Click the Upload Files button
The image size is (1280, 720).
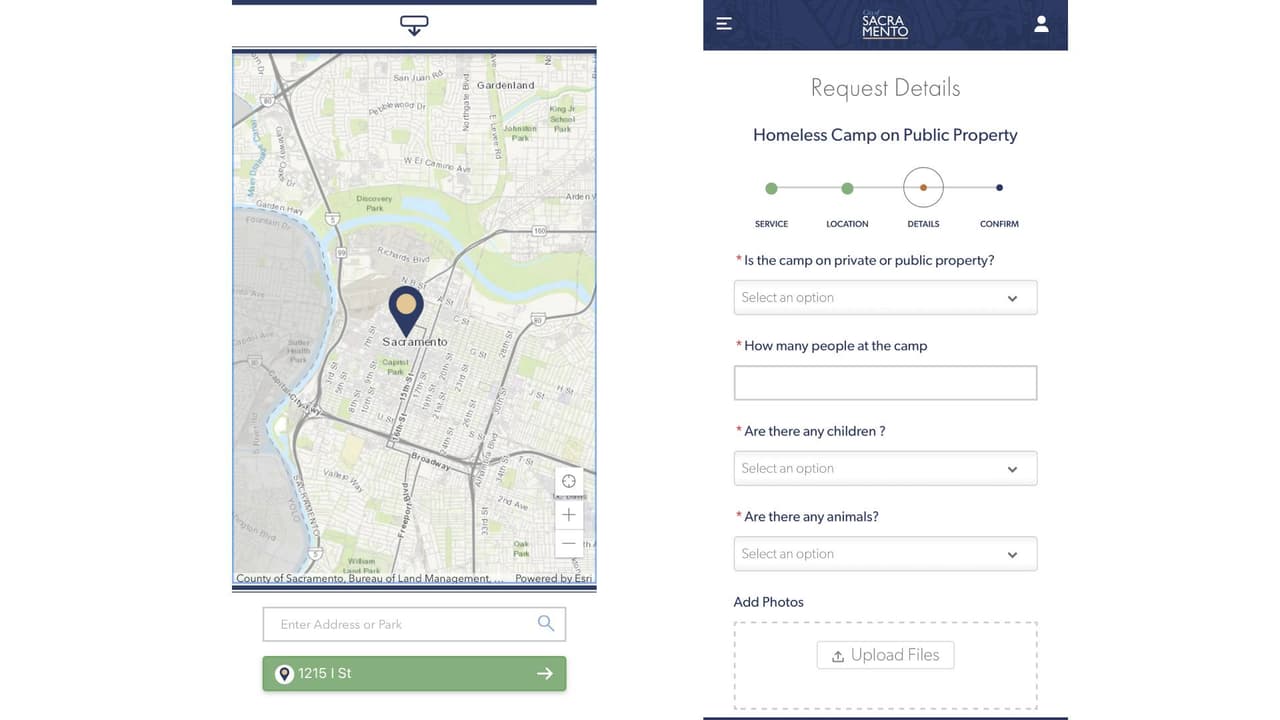[885, 654]
